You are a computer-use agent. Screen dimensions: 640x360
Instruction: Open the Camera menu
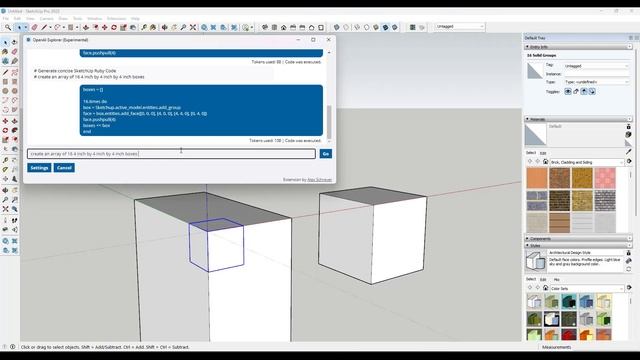click(47, 19)
